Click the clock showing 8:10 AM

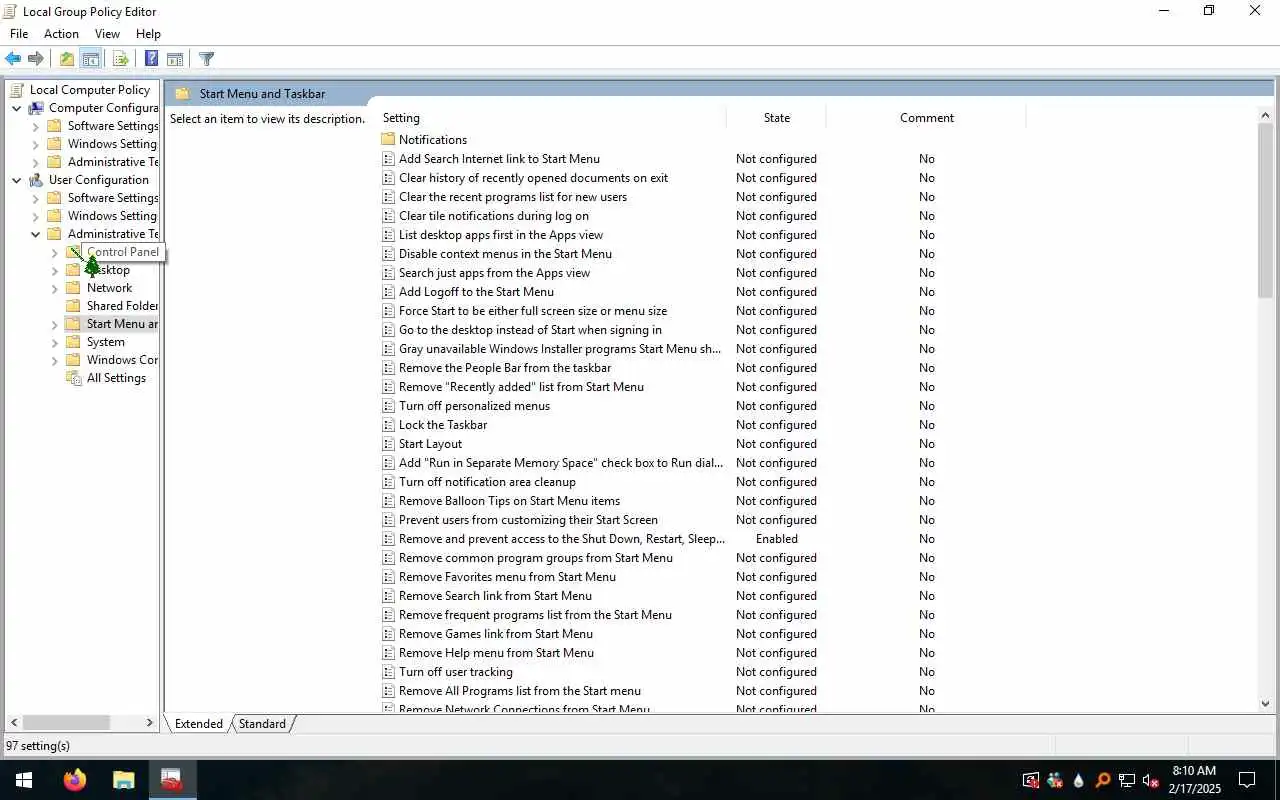(1194, 771)
